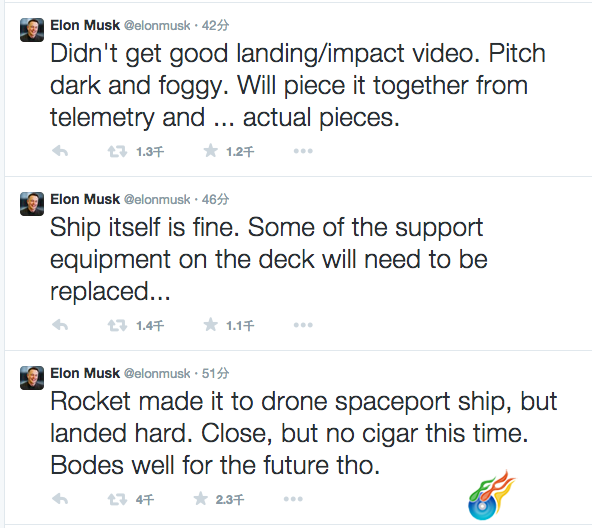
Task: Open more options on the 46分 tweet
Action: tap(303, 325)
